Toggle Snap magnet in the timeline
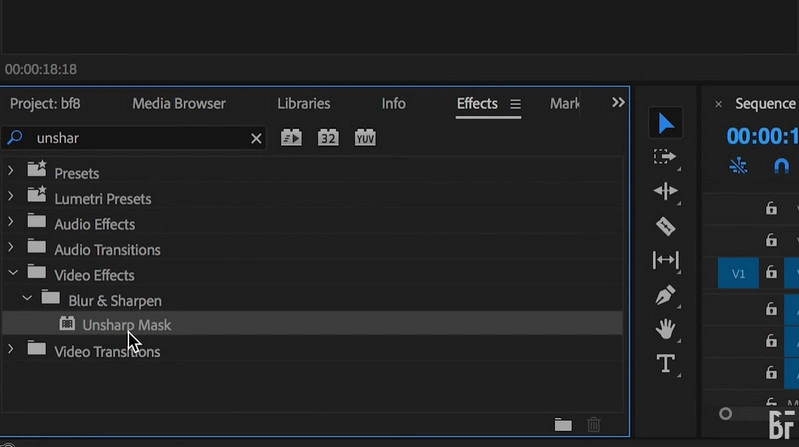Viewport: 799px width, 447px height. [782, 166]
